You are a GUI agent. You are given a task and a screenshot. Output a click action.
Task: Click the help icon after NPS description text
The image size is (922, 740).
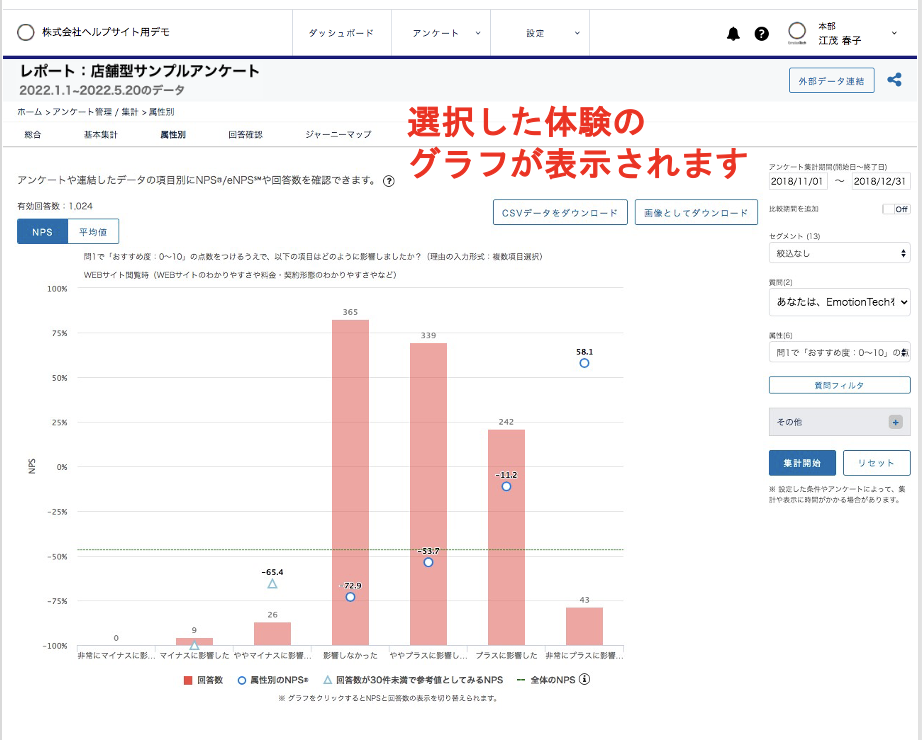point(389,181)
